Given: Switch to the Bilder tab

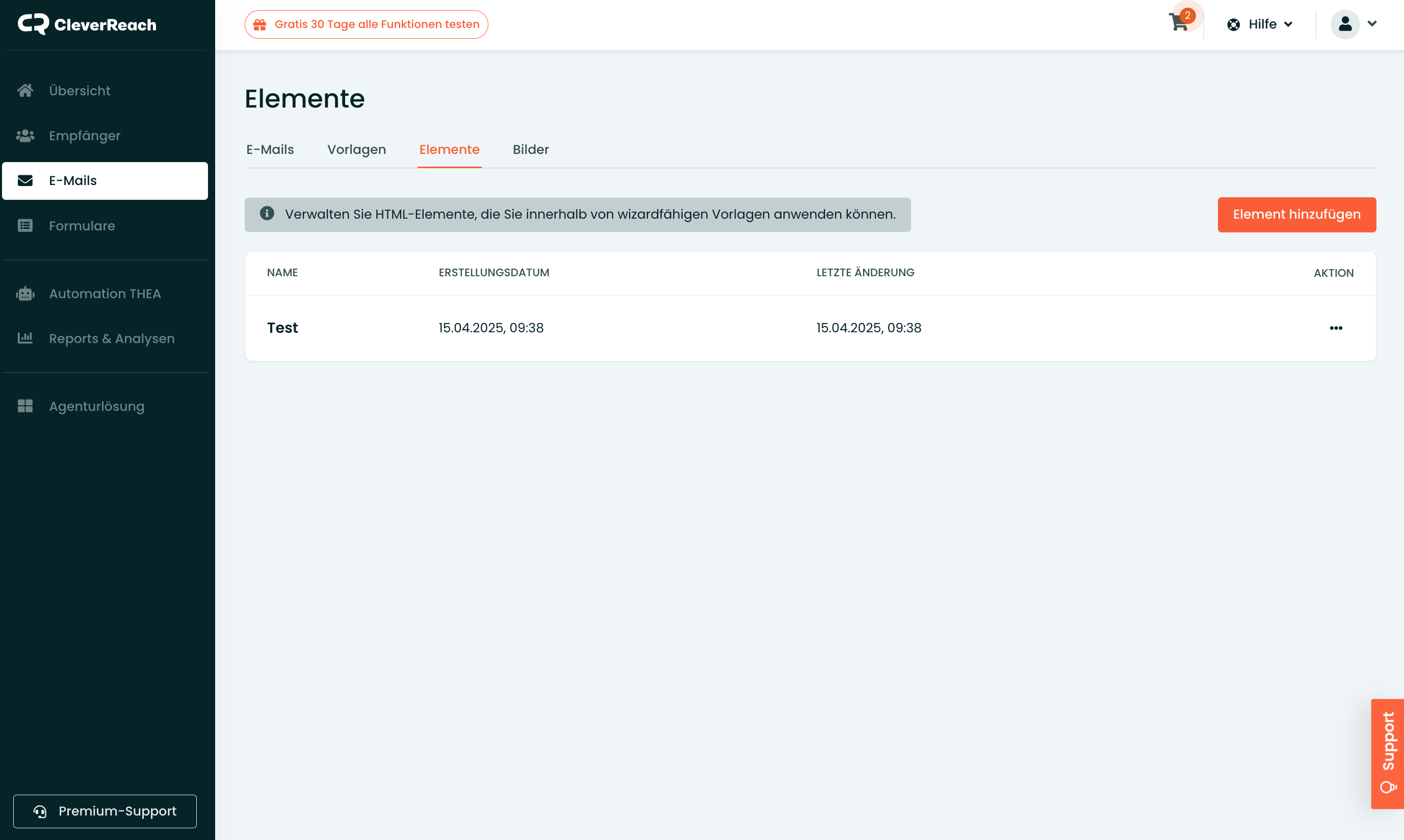Looking at the screenshot, I should pos(531,149).
